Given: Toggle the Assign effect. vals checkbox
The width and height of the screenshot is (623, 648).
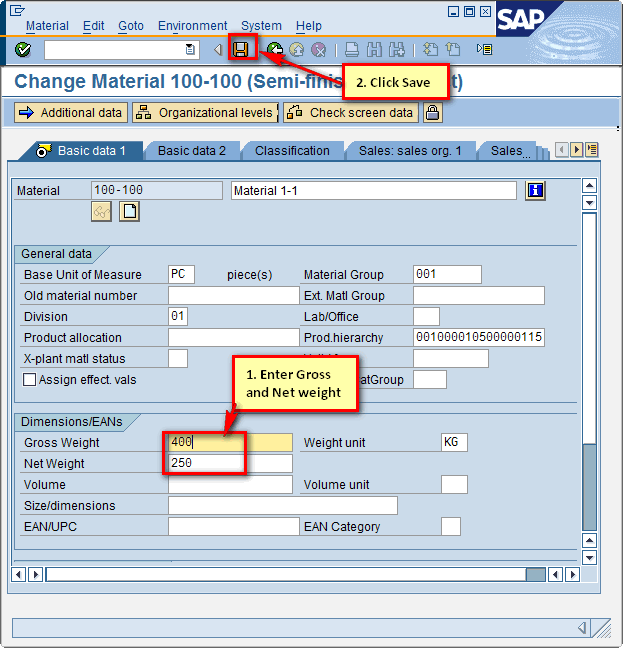Looking at the screenshot, I should [x=29, y=380].
